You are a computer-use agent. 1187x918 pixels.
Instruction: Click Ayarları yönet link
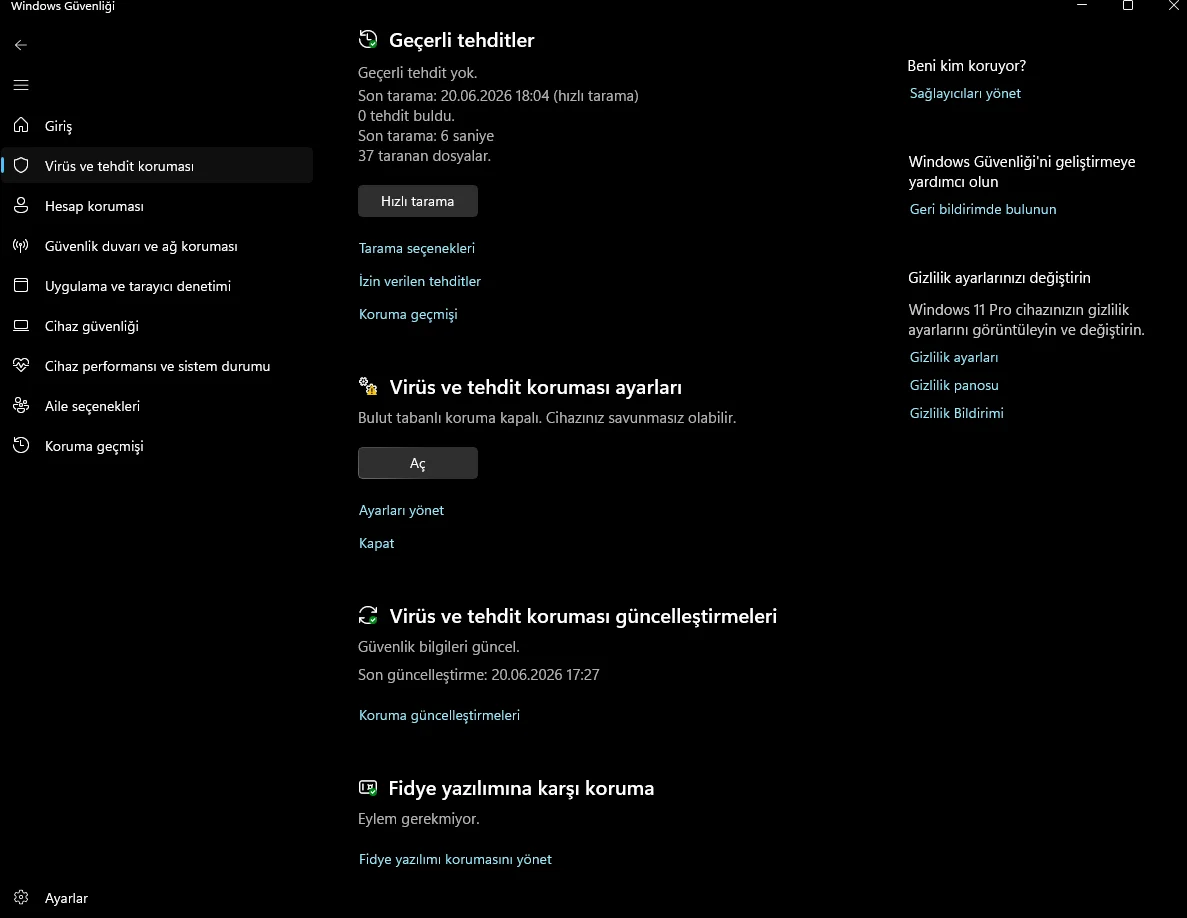point(401,510)
